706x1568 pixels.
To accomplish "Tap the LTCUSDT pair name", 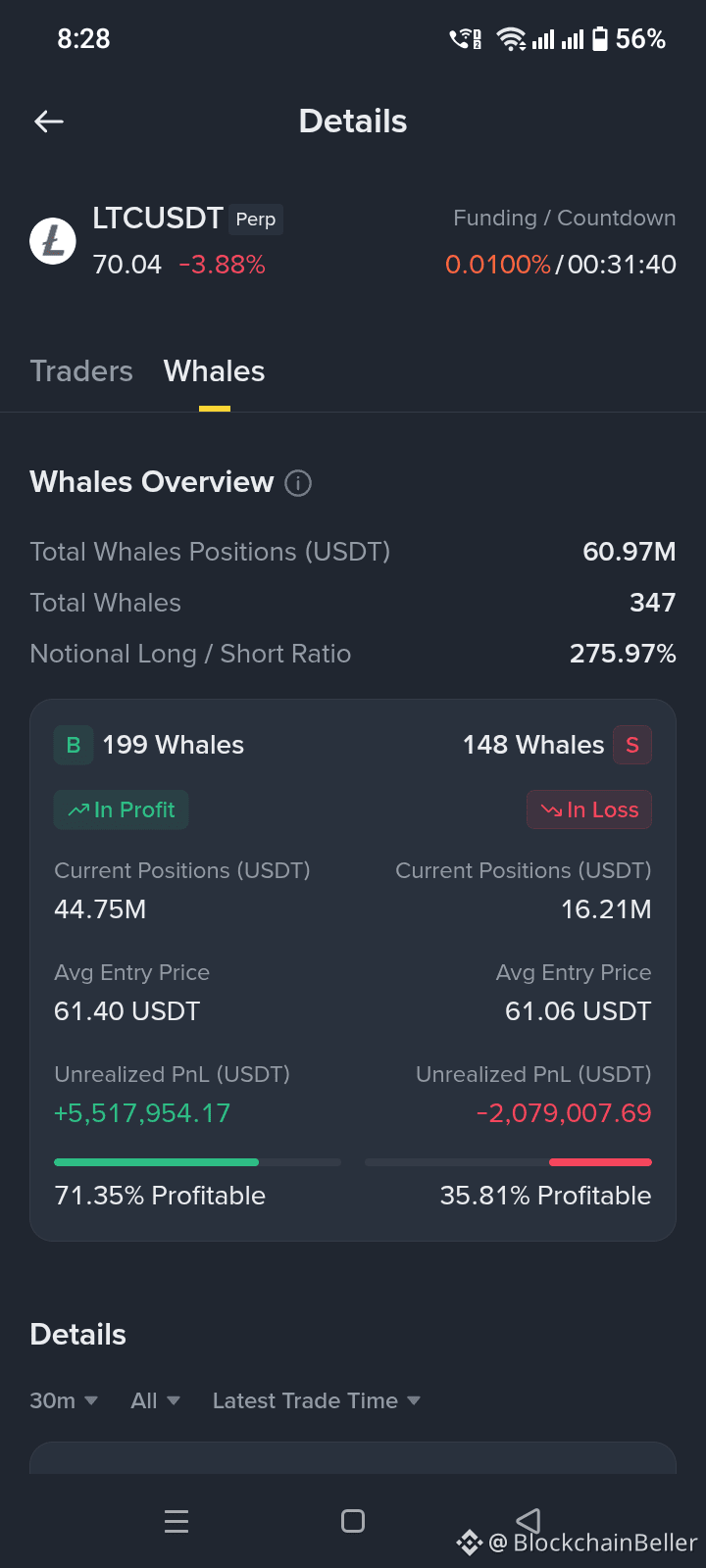I will (158, 218).
